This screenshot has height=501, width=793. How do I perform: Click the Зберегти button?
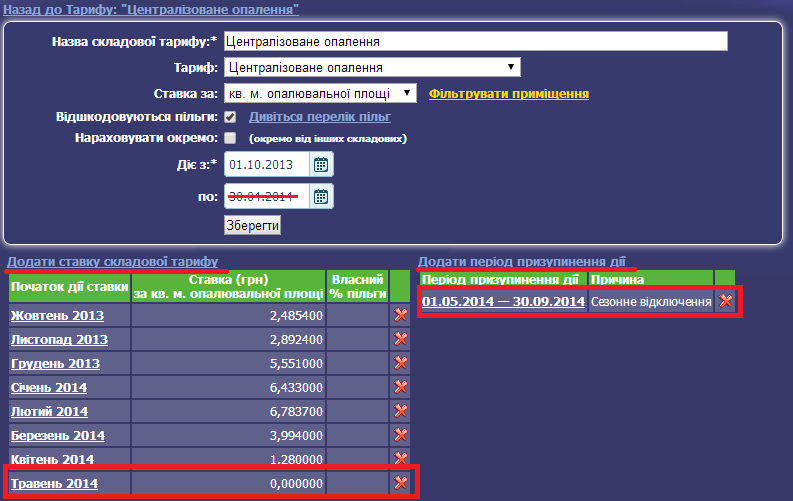coord(252,225)
